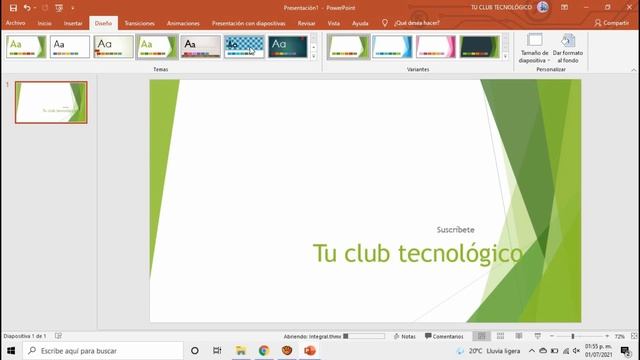The height and width of the screenshot is (360, 640).
Task: Apply the first green Faceta theme thumbnail
Action: 26,47
